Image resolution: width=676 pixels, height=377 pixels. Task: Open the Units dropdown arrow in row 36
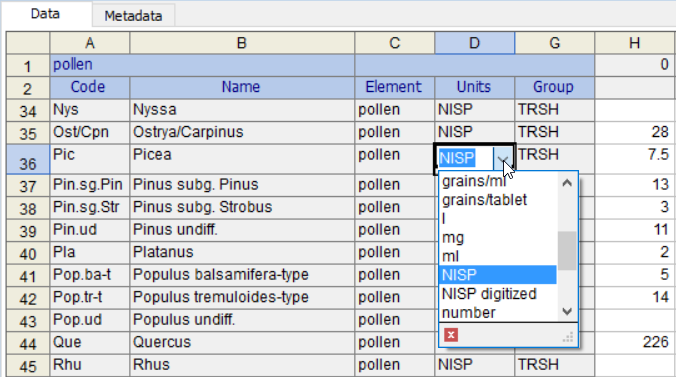click(503, 159)
